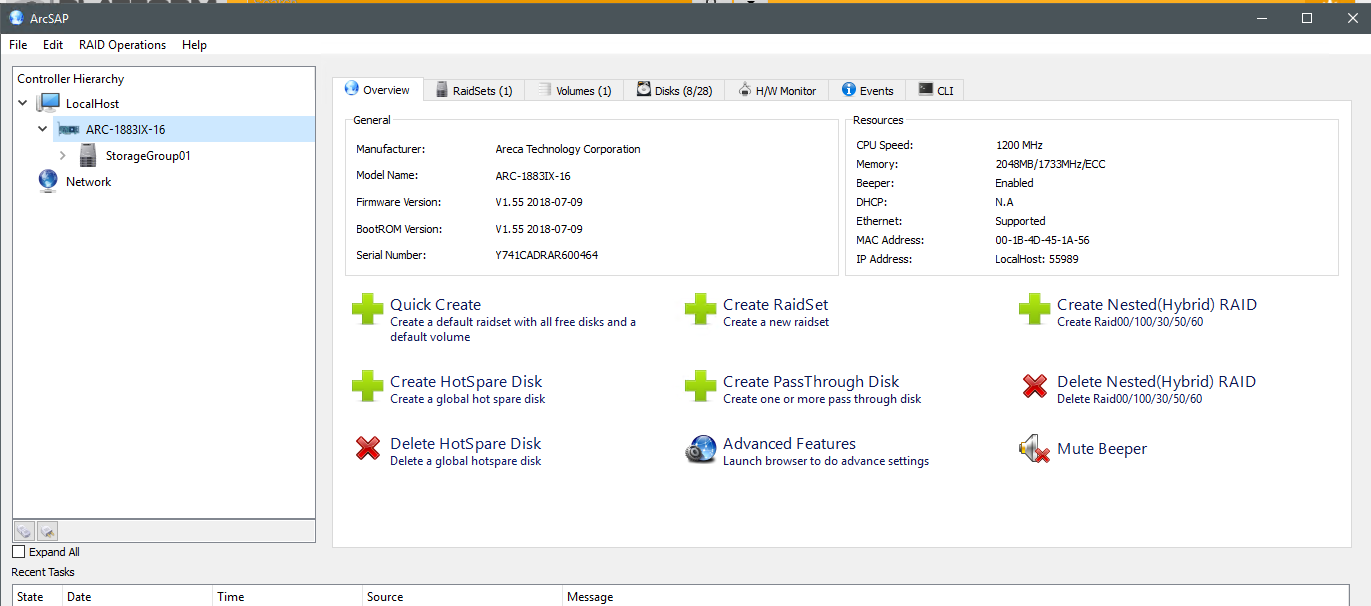Screen dimensions: 1371x606
Task: Click the Model Name value in the General group
Action: [x=533, y=176]
